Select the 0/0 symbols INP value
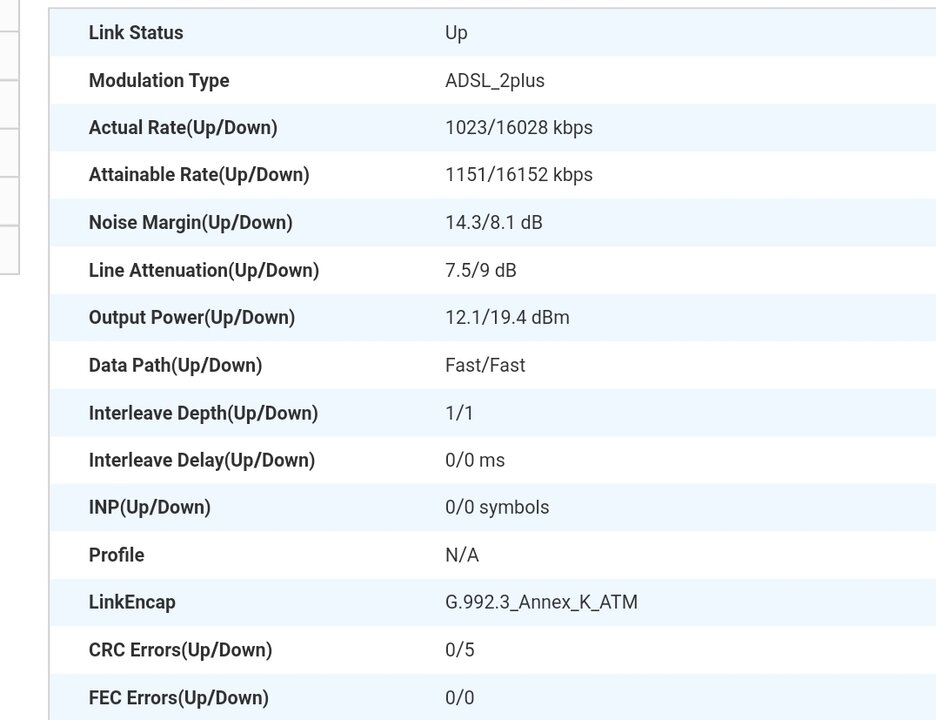 [x=496, y=508]
